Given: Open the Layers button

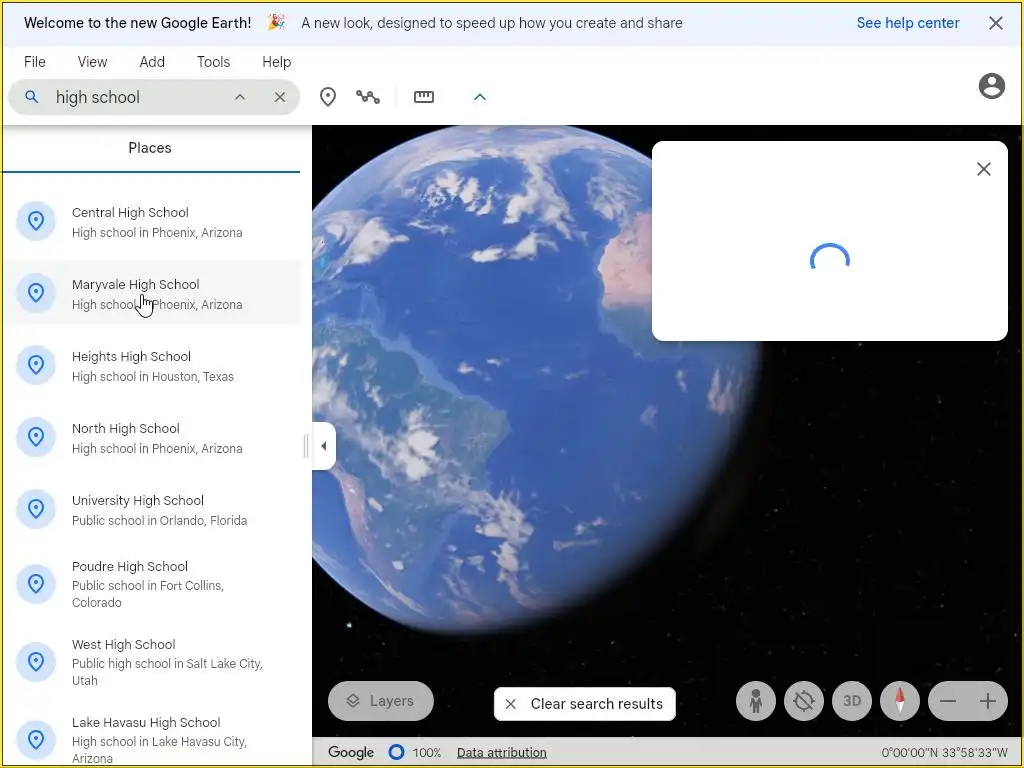Looking at the screenshot, I should (x=381, y=701).
